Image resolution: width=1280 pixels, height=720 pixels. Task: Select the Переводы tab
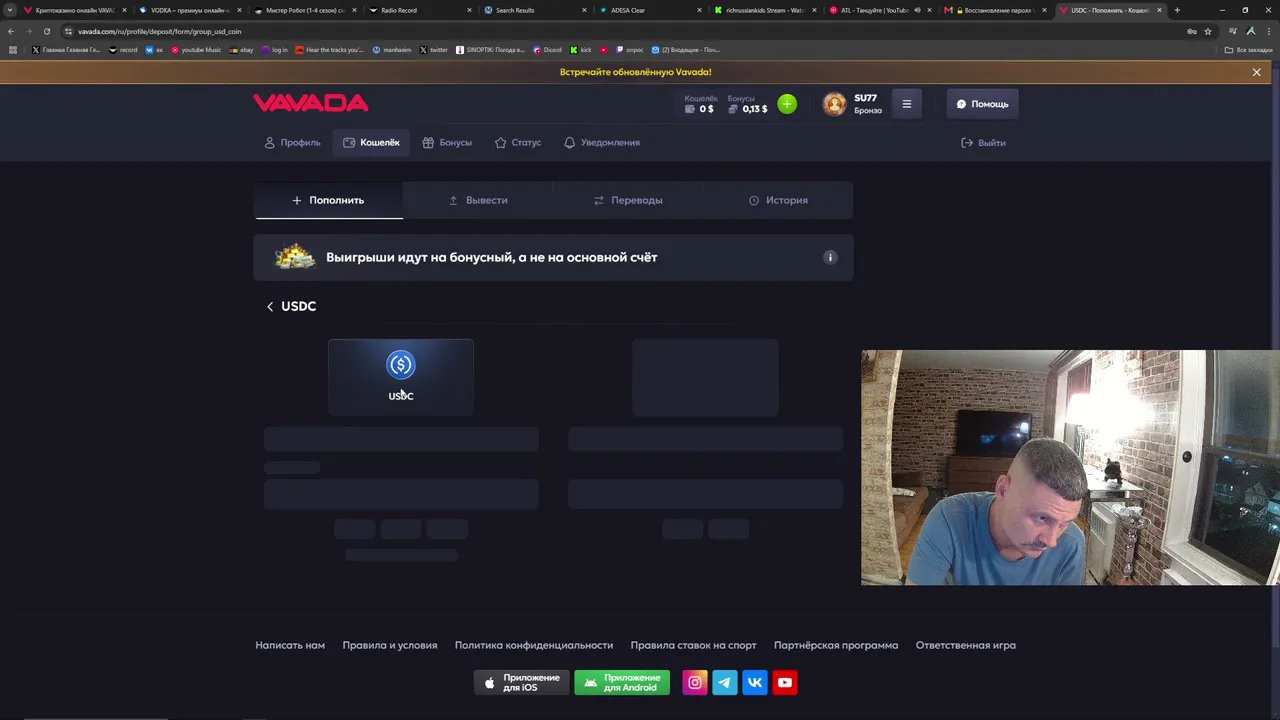pyautogui.click(x=628, y=200)
